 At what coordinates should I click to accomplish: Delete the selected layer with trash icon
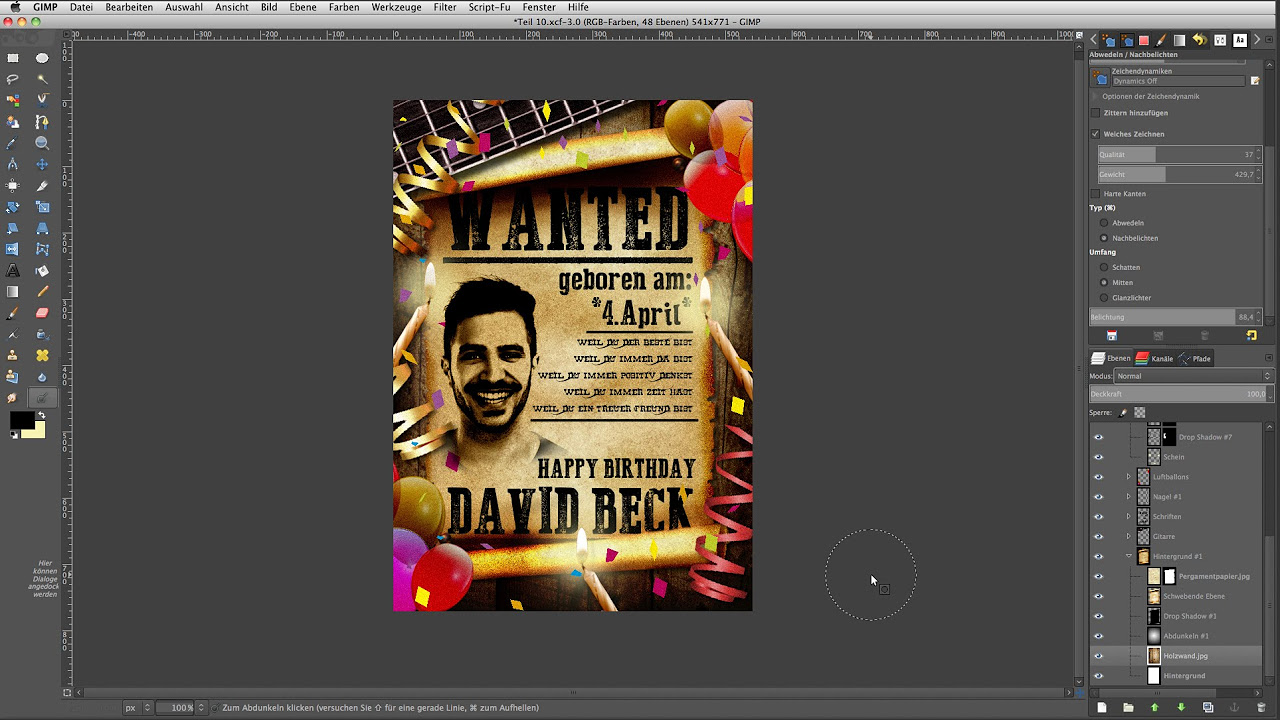click(1261, 707)
